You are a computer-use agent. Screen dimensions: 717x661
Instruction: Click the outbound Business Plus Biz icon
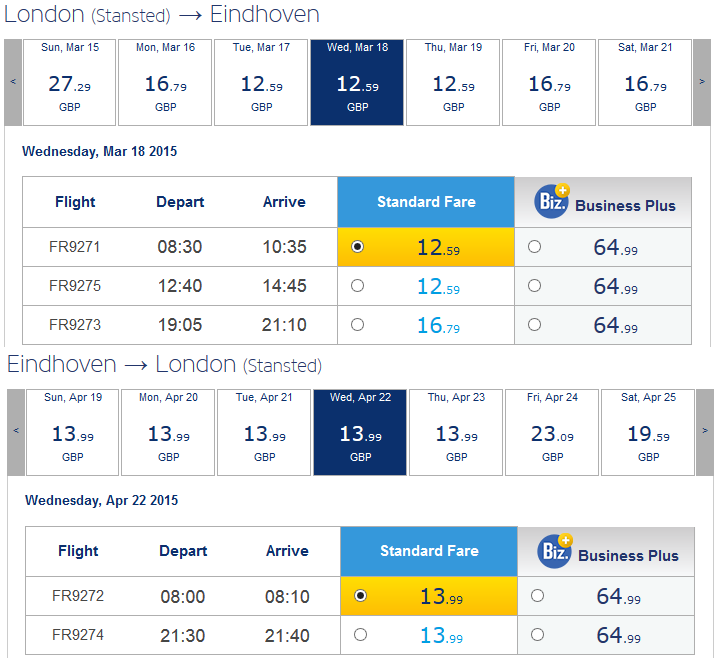553,203
